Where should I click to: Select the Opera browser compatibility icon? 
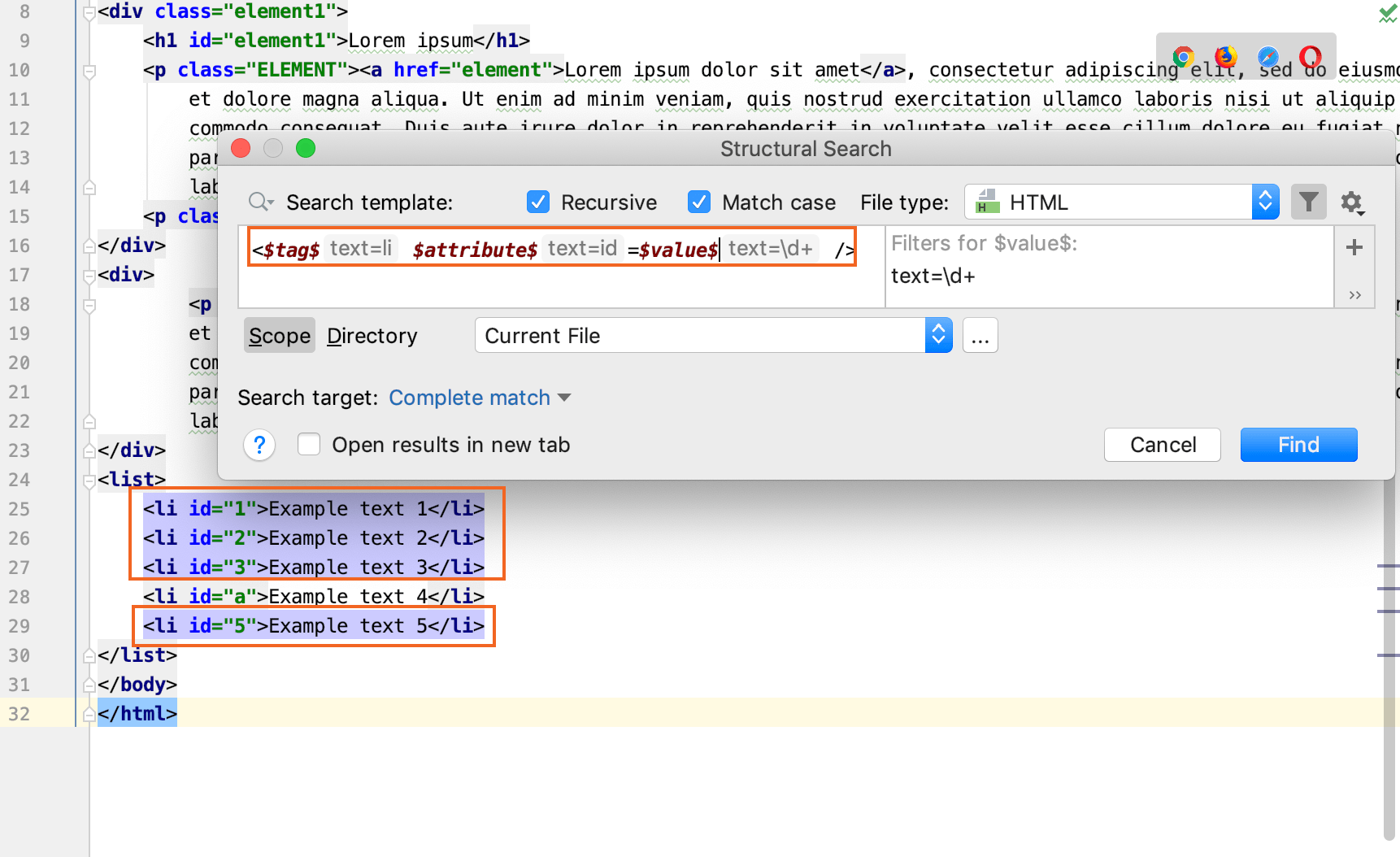coord(1310,57)
